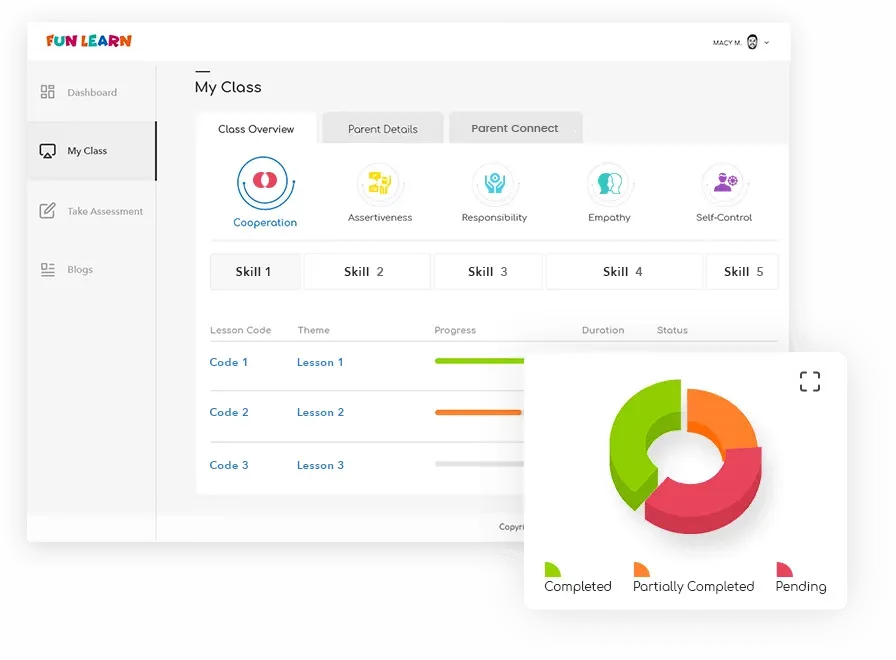Select the Self-Control icon
The image size is (896, 660).
[724, 184]
